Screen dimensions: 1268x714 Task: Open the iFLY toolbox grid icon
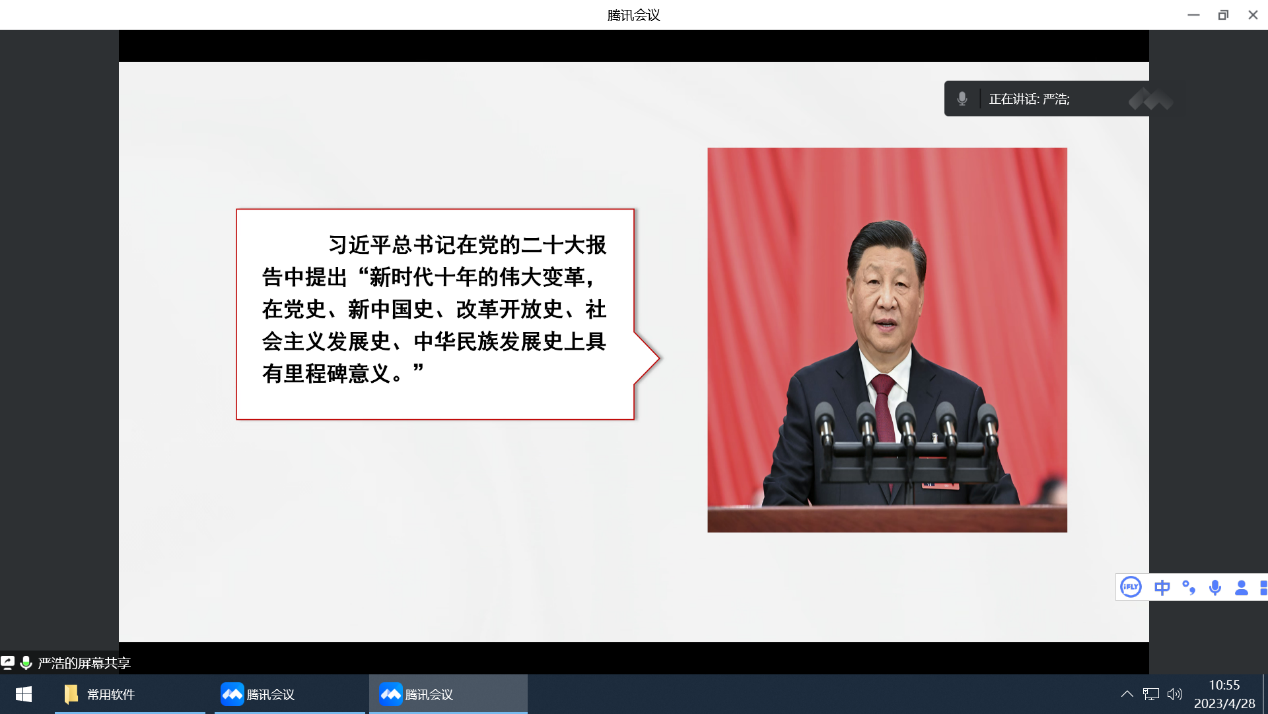pyautogui.click(x=1263, y=587)
